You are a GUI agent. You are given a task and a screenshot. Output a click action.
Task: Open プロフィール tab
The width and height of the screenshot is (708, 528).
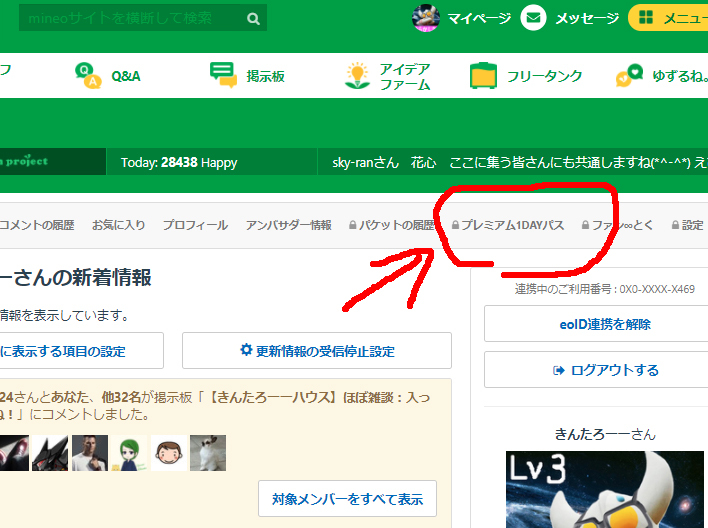pyautogui.click(x=195, y=225)
